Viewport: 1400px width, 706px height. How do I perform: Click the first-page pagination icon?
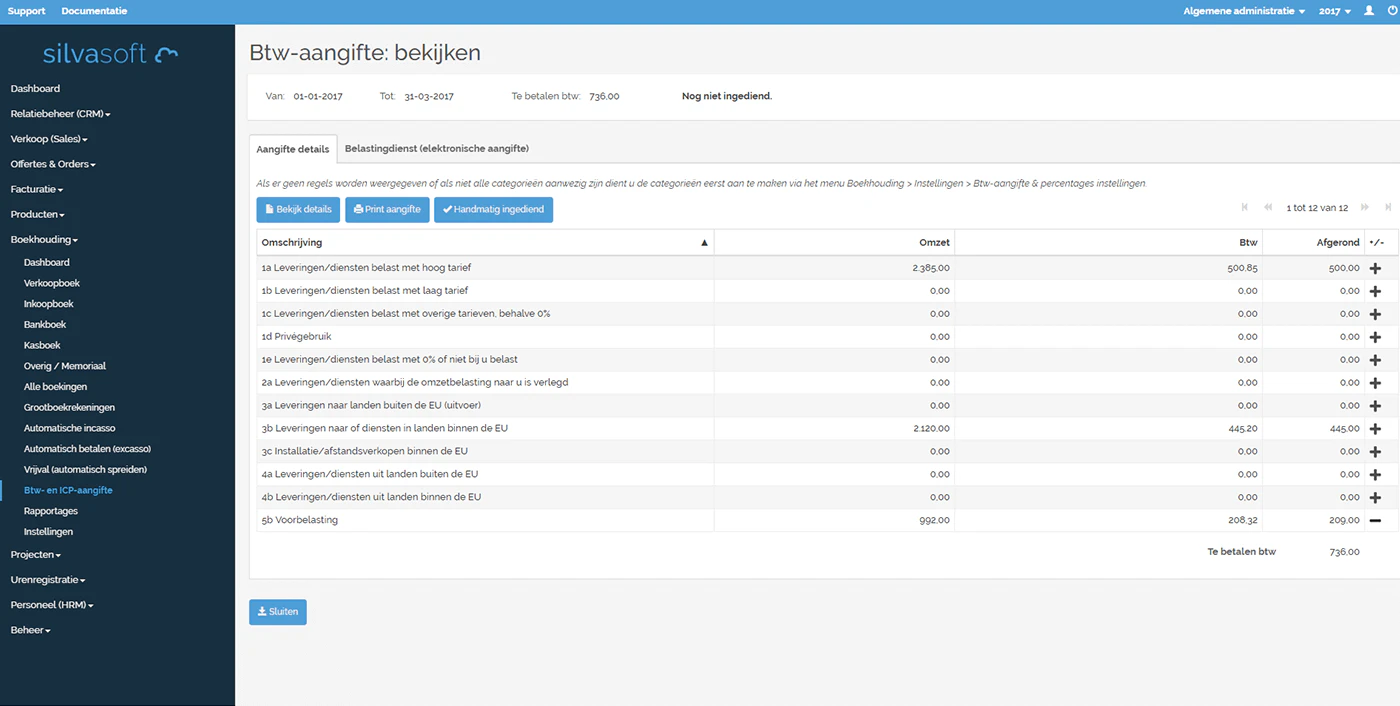coord(1244,207)
